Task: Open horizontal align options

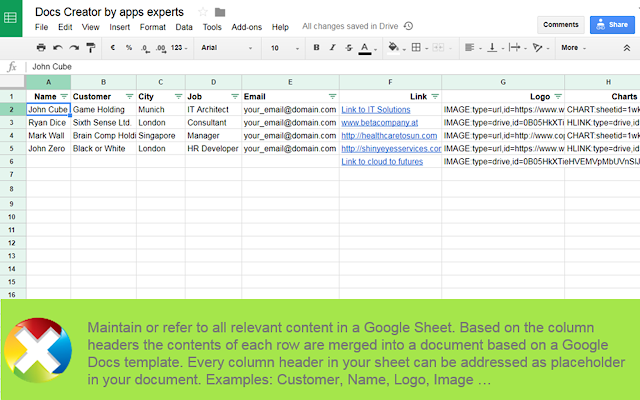Action: pyautogui.click(x=470, y=47)
